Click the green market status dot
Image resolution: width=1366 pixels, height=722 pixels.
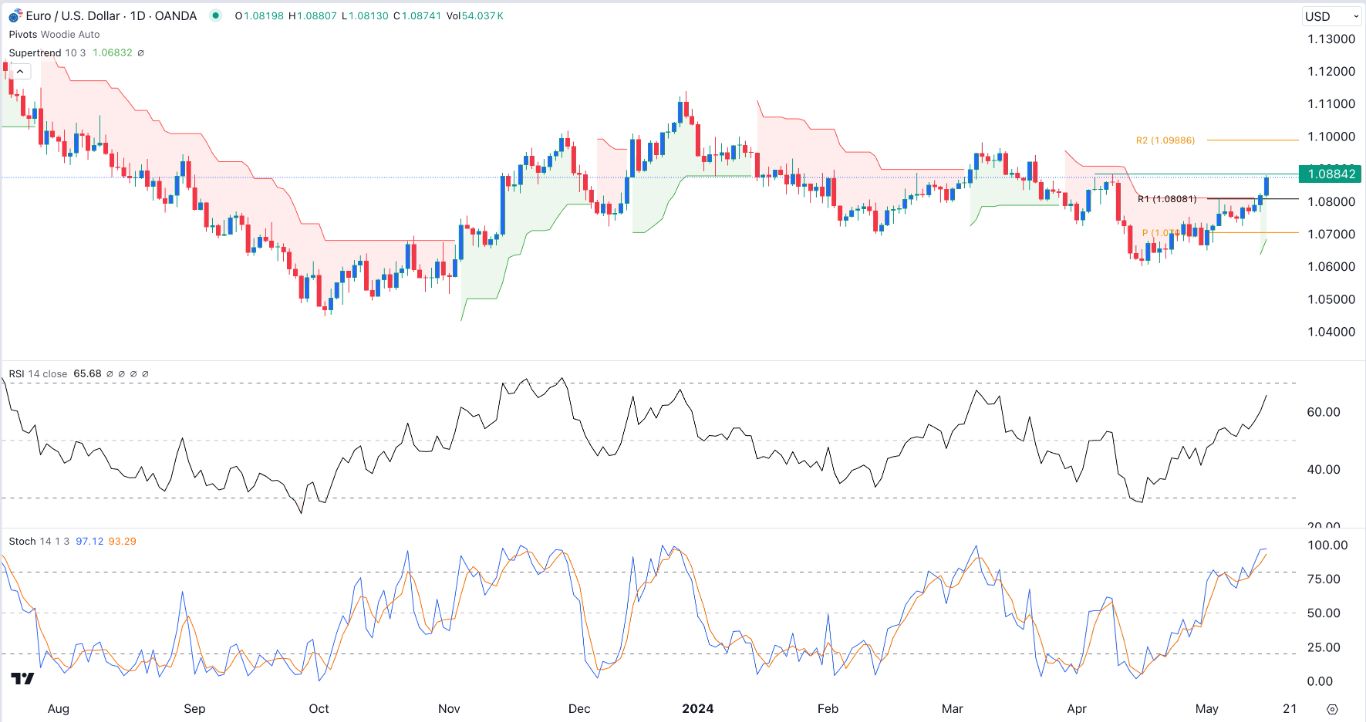tap(215, 16)
